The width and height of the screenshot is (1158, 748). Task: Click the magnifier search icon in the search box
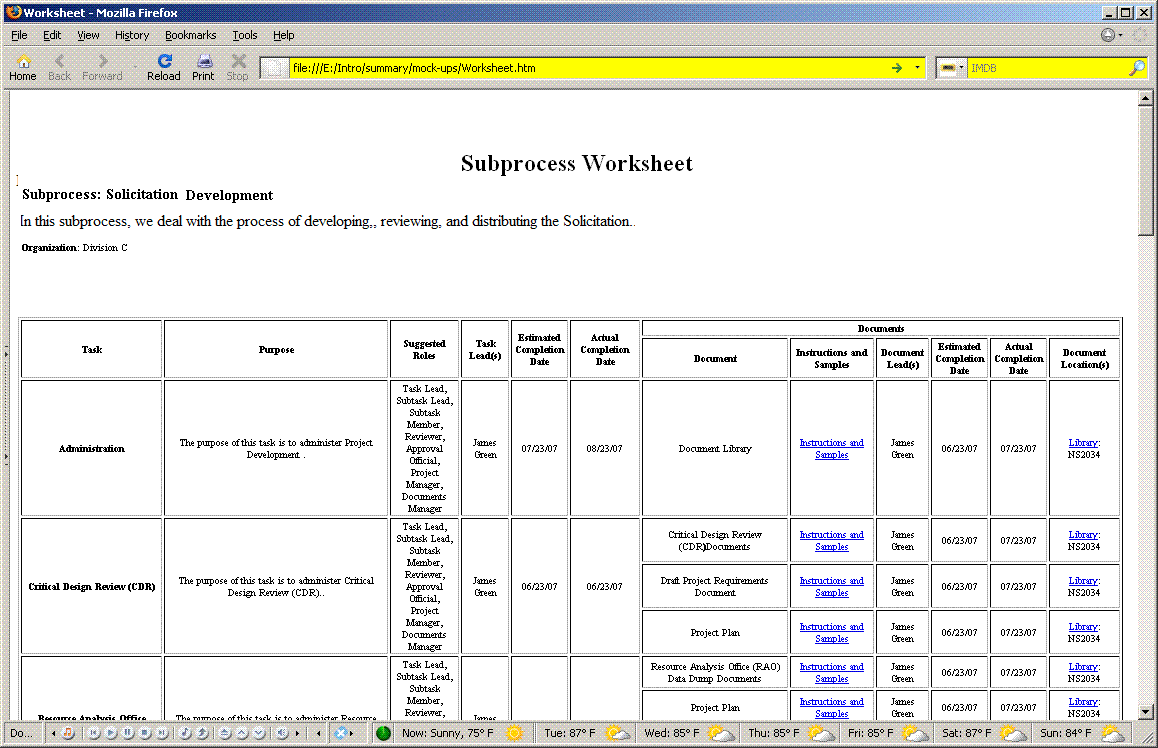[x=1137, y=68]
